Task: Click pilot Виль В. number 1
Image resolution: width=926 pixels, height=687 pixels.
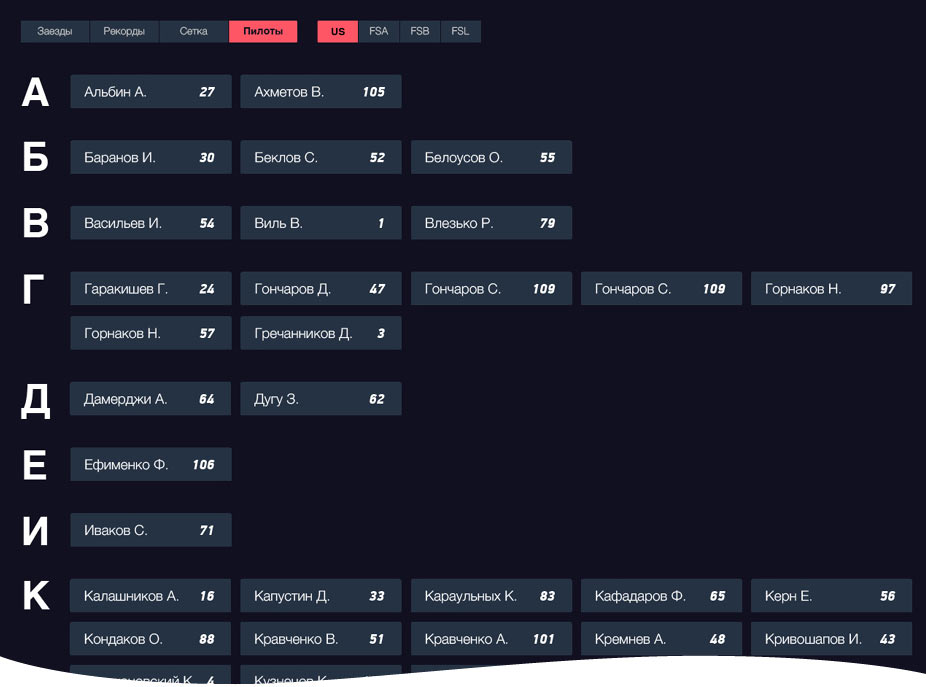Action: 321,223
